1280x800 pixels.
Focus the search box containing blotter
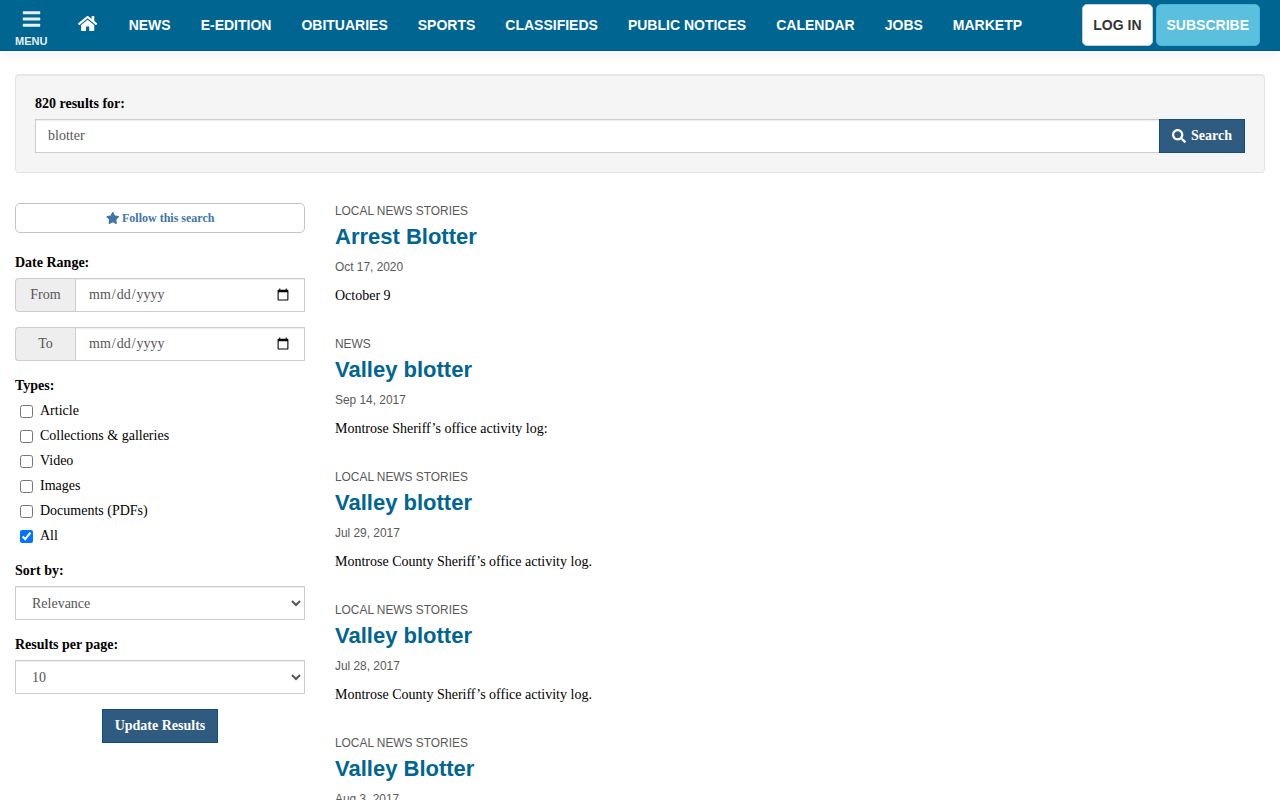[x=597, y=136]
